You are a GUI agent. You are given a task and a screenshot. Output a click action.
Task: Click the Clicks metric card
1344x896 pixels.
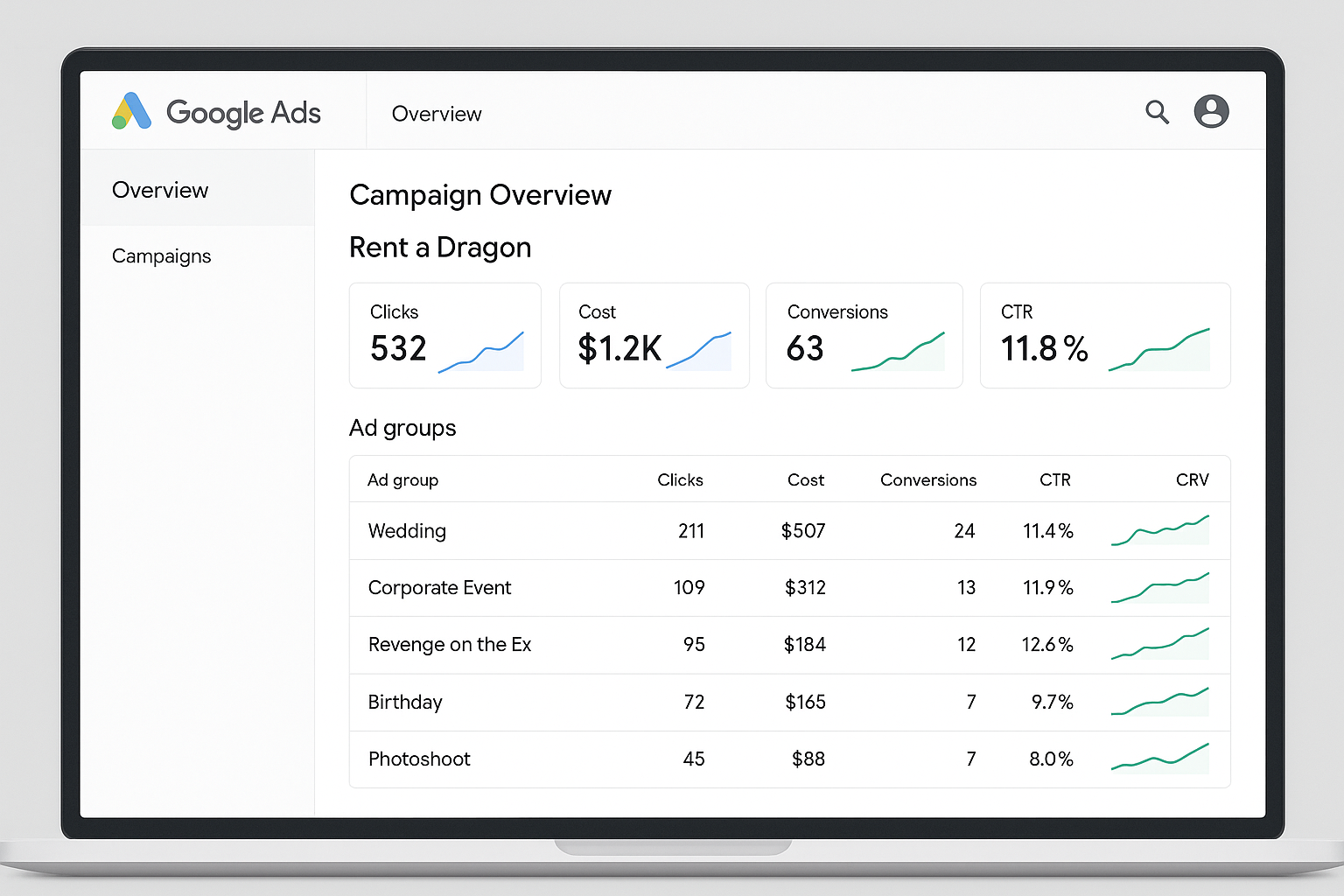tap(444, 335)
